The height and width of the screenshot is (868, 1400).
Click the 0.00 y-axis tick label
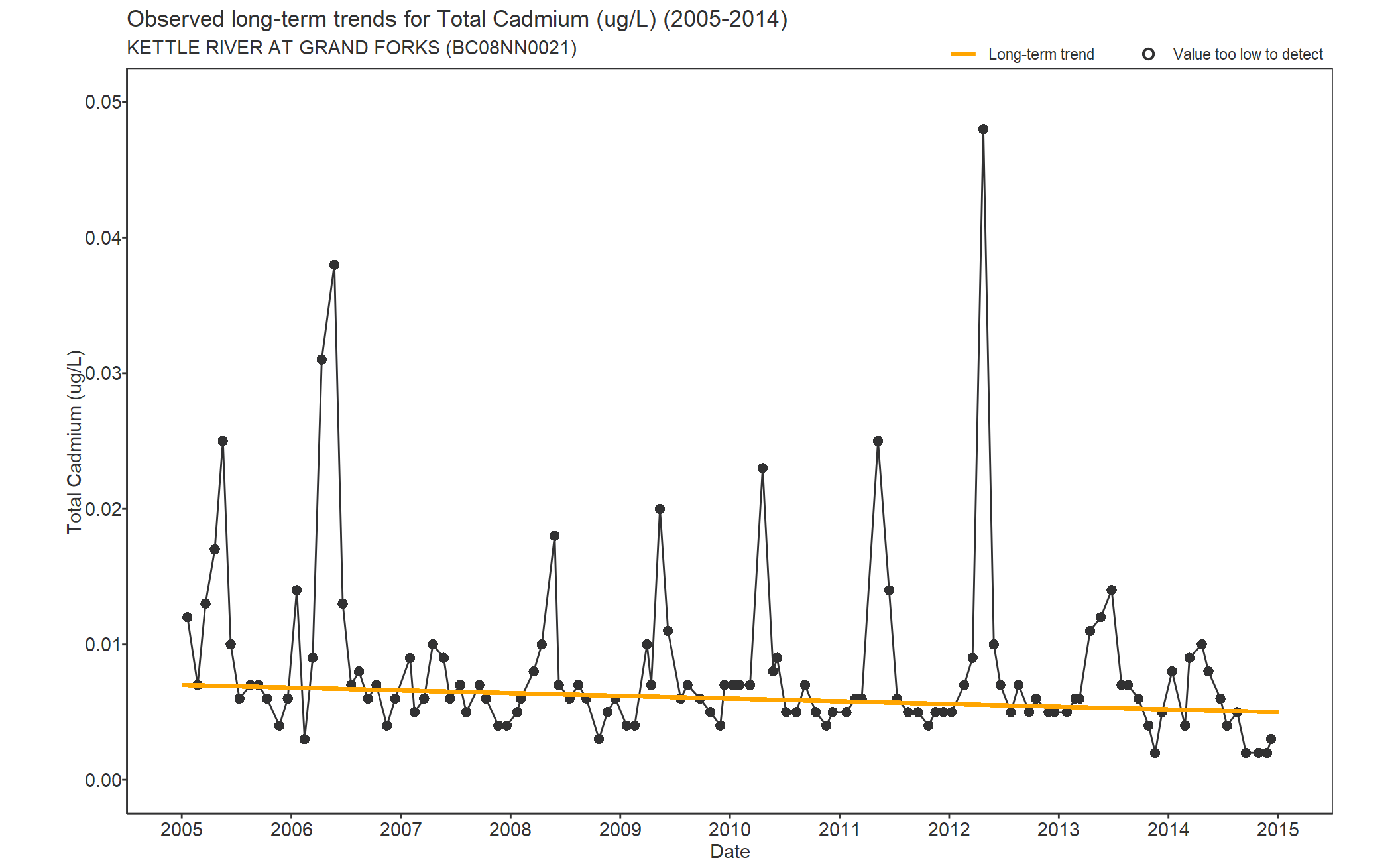point(103,780)
